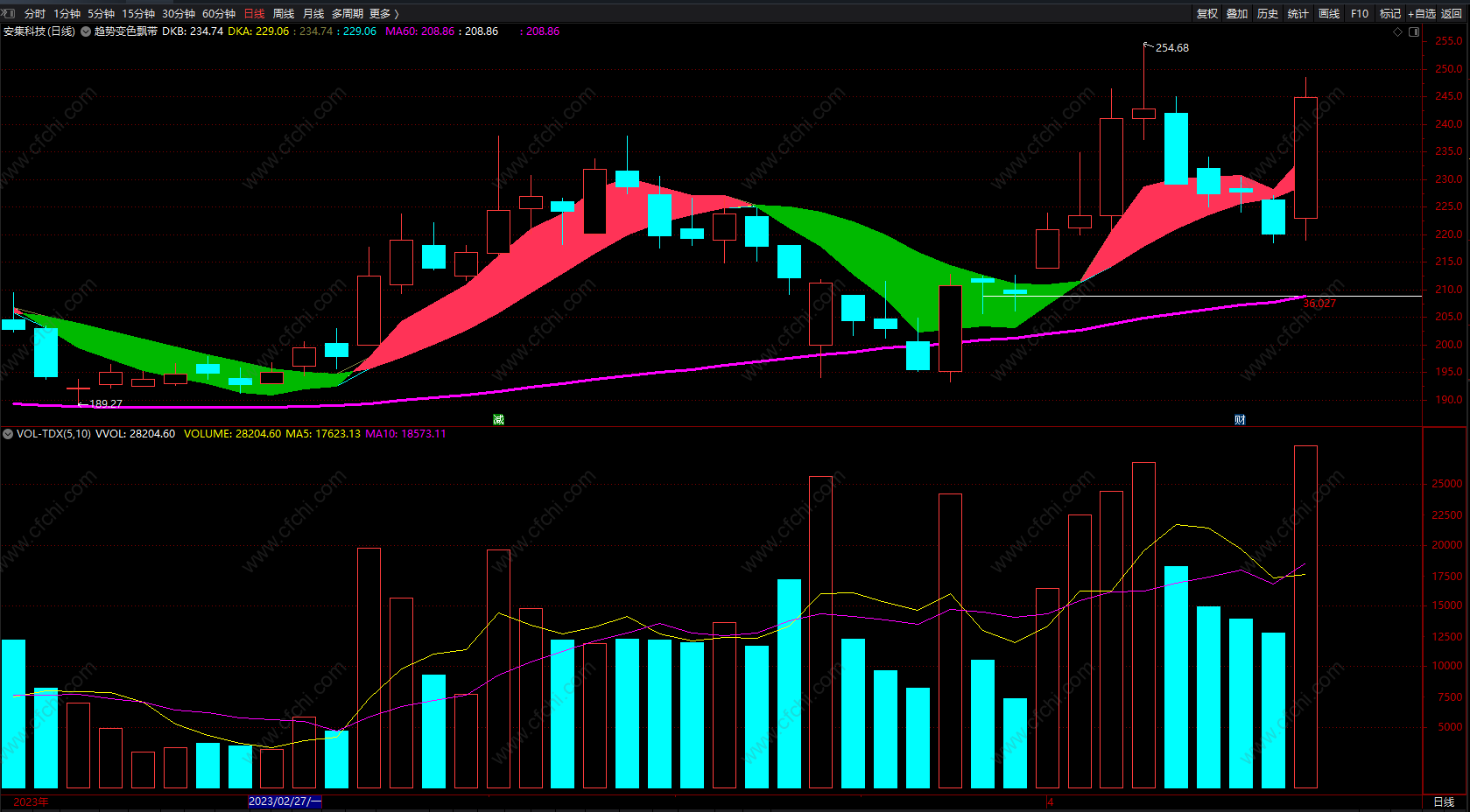Click the 日线 label at bottom-right corner
Image resolution: width=1470 pixels, height=812 pixels.
click(1444, 801)
